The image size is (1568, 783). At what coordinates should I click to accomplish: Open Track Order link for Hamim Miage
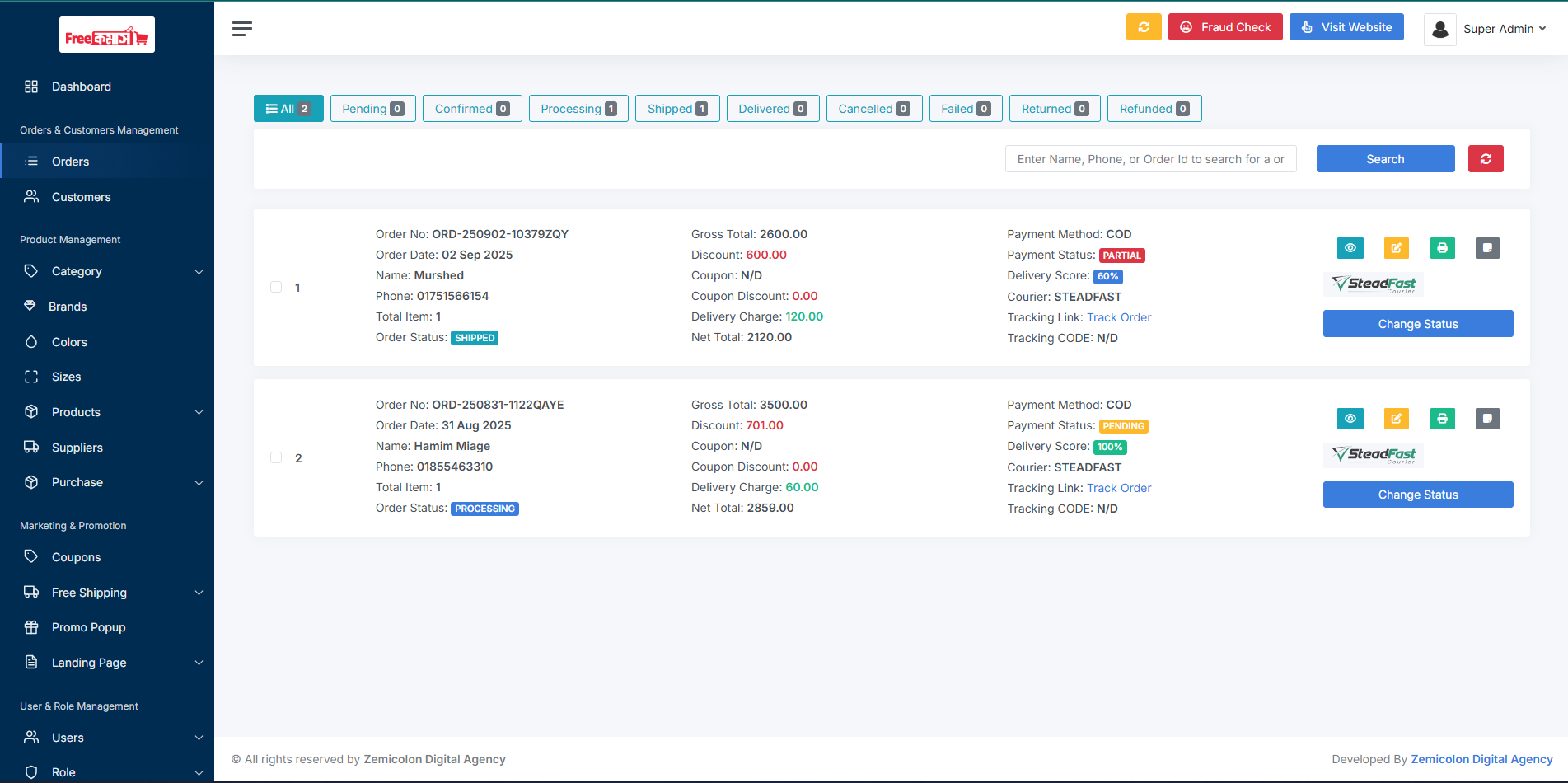1118,488
